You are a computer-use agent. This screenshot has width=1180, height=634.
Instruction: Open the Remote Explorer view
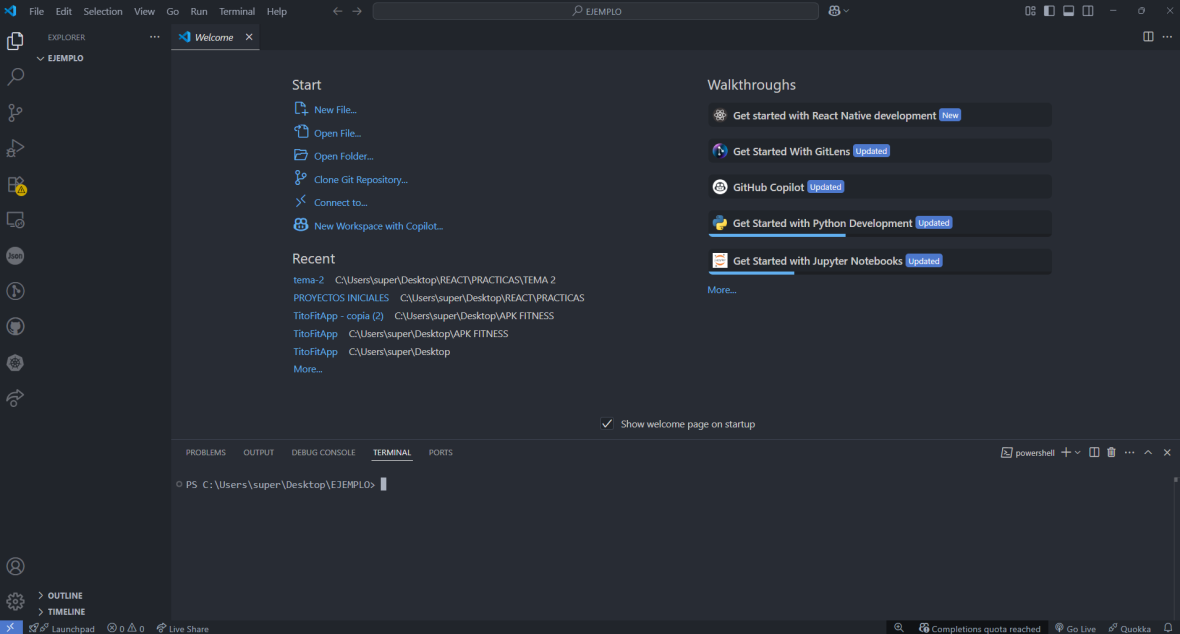tap(15, 220)
